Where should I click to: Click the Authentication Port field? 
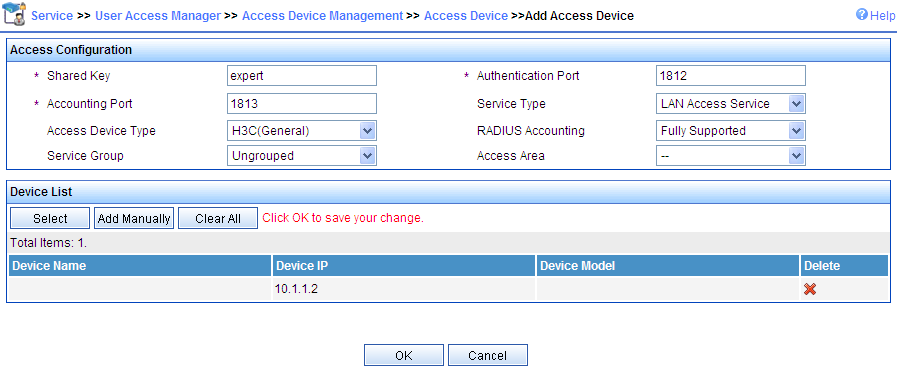pos(731,76)
